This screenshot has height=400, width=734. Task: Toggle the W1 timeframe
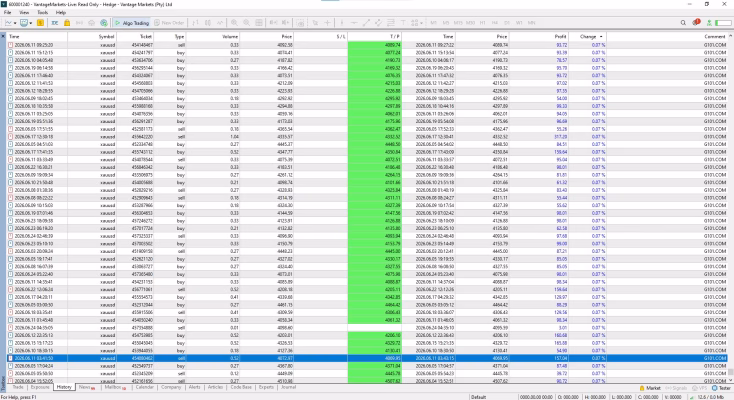(519, 22)
